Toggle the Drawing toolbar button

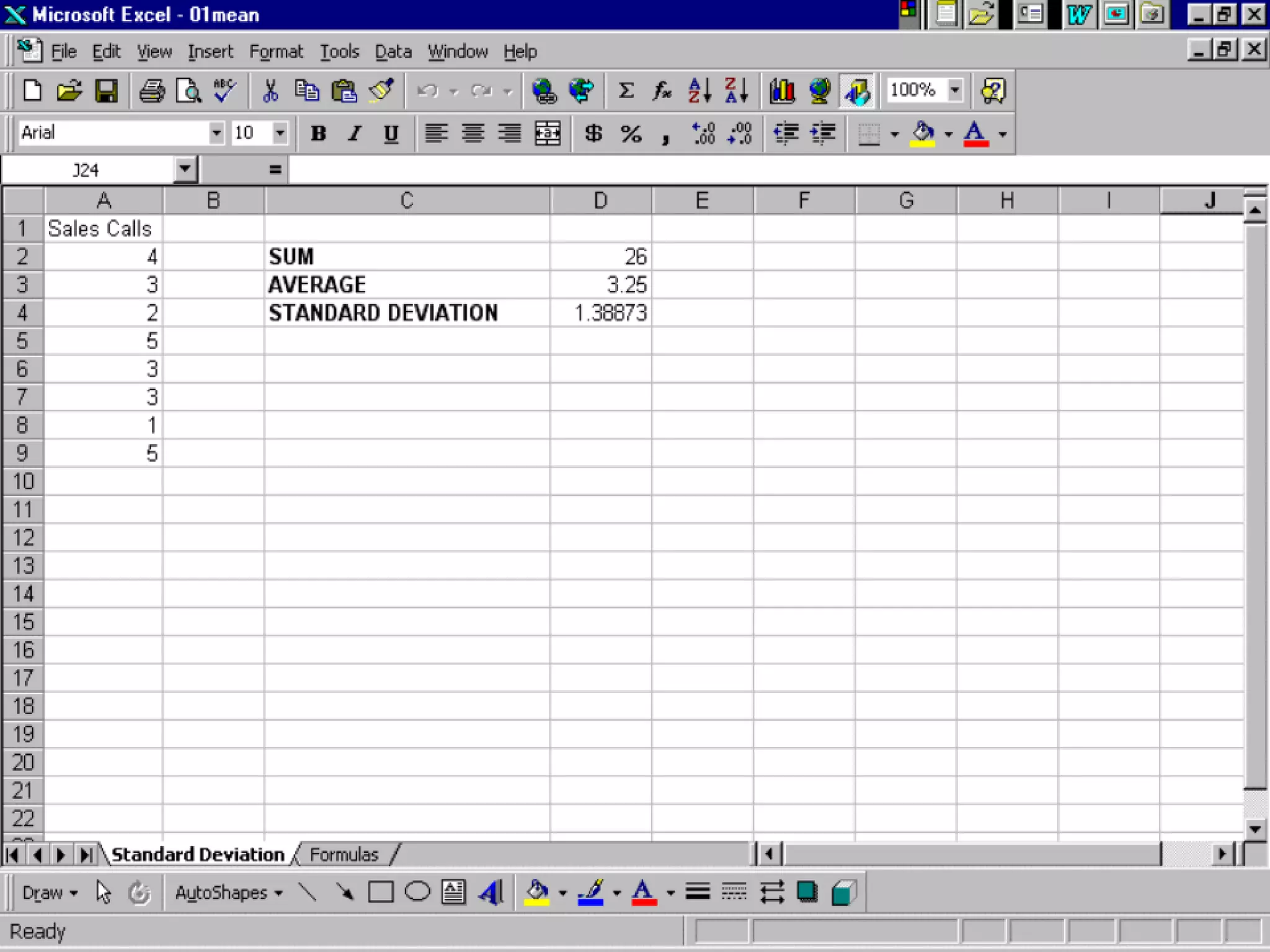856,91
